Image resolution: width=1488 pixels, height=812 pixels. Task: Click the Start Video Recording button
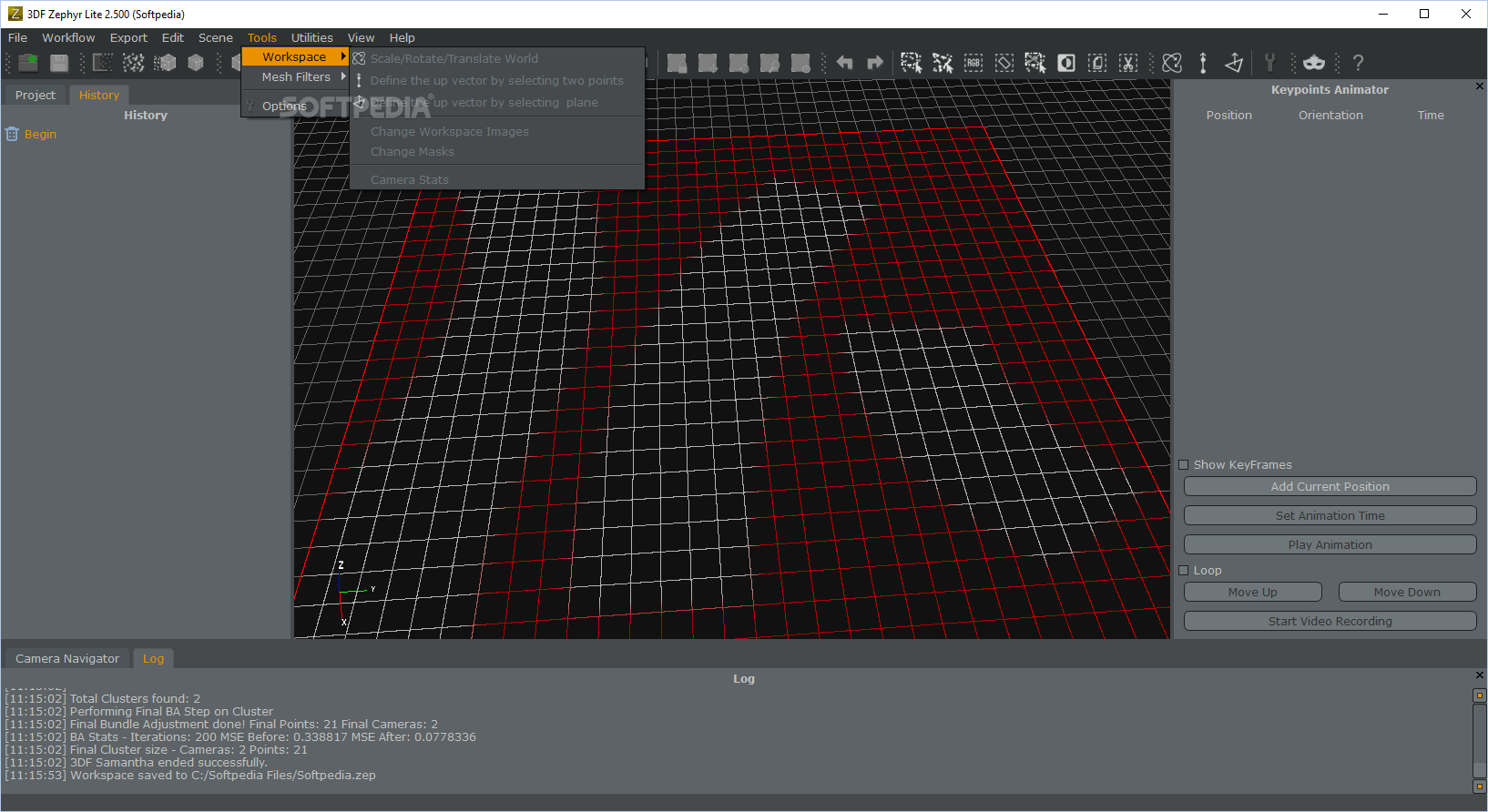1330,622
